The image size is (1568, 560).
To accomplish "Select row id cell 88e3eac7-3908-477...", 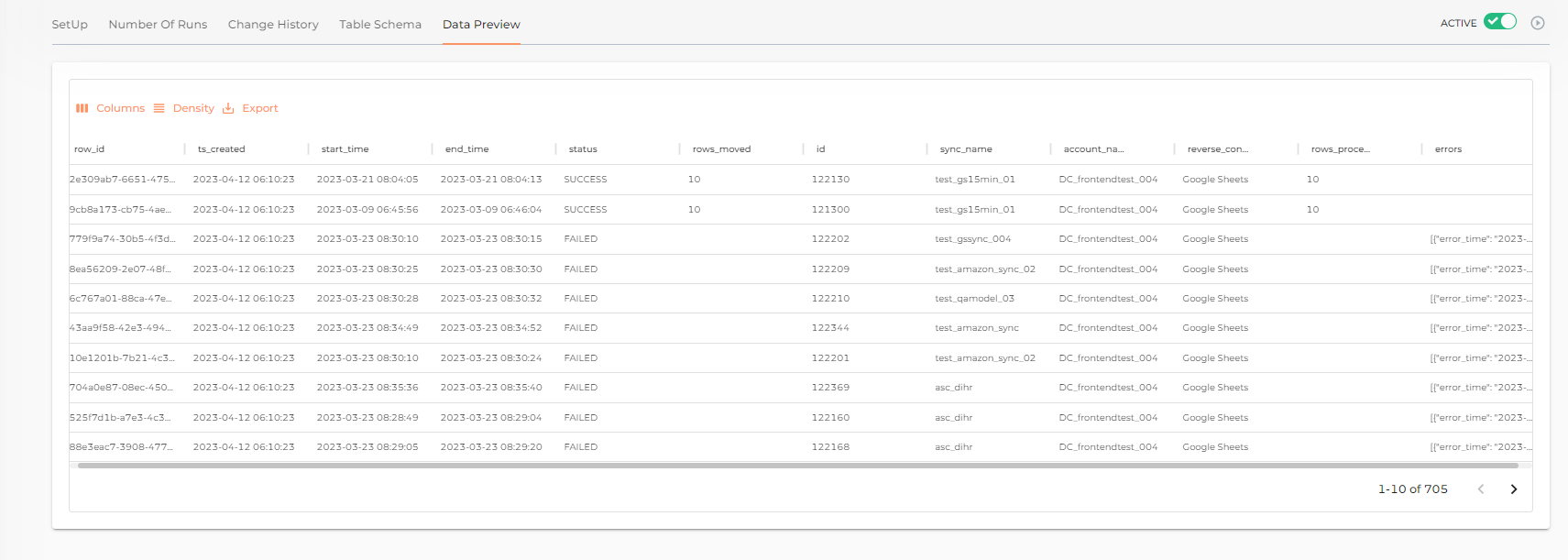I will point(121,447).
